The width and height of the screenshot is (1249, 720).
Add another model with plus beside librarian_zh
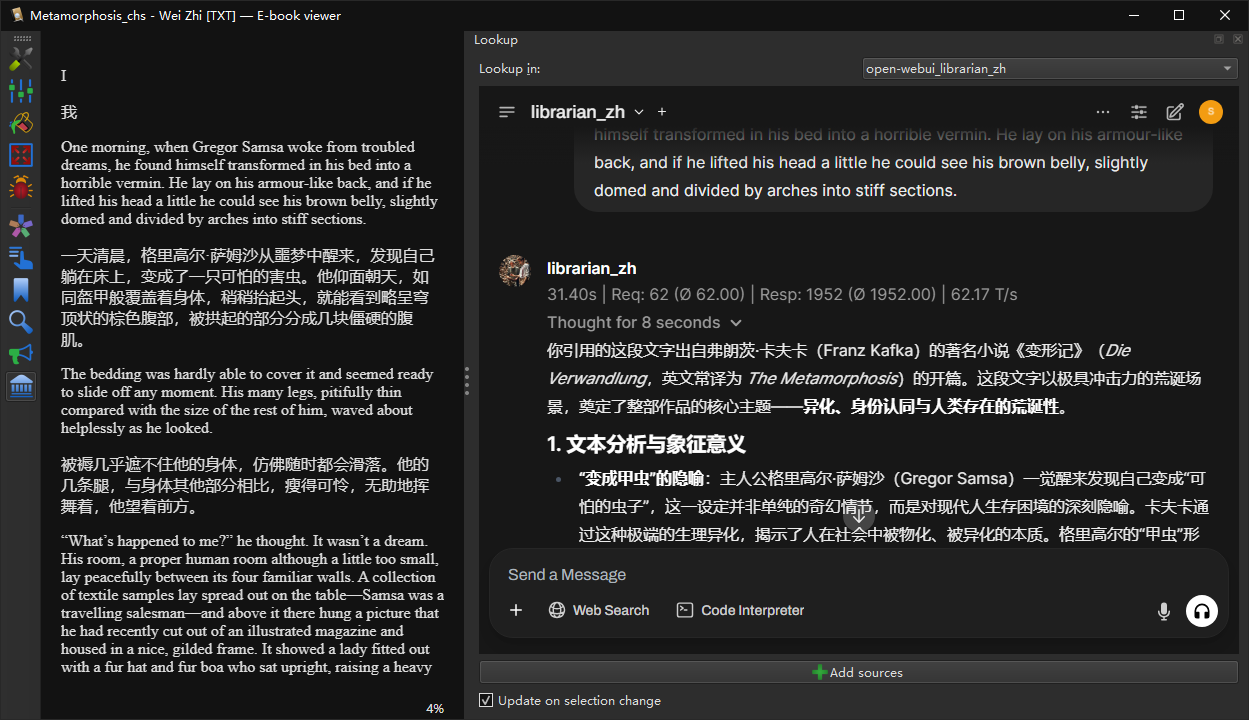[662, 112]
